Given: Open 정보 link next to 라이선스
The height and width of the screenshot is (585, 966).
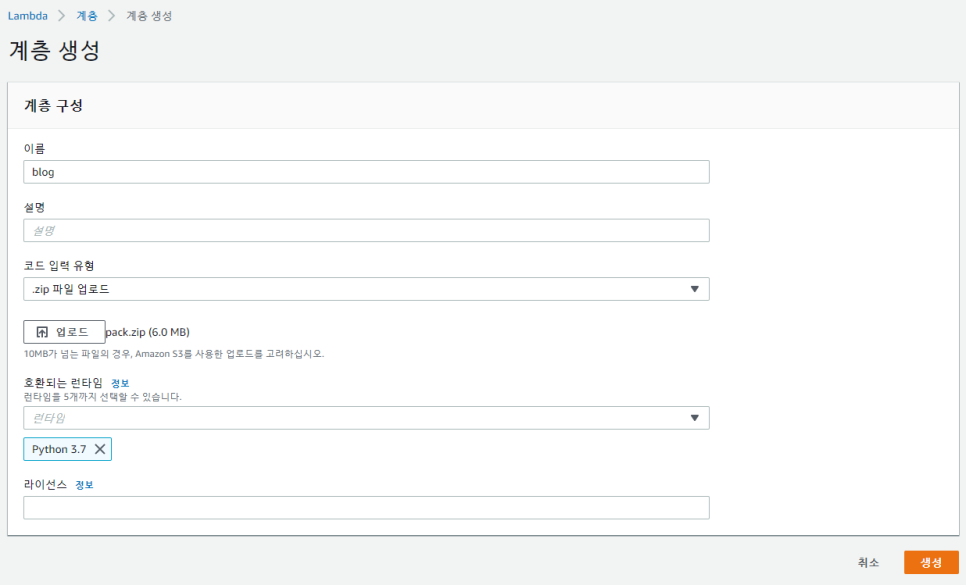Looking at the screenshot, I should click(x=84, y=485).
